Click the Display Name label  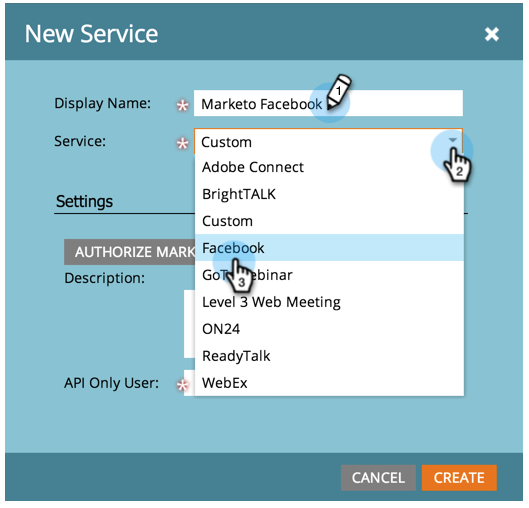coord(103,103)
